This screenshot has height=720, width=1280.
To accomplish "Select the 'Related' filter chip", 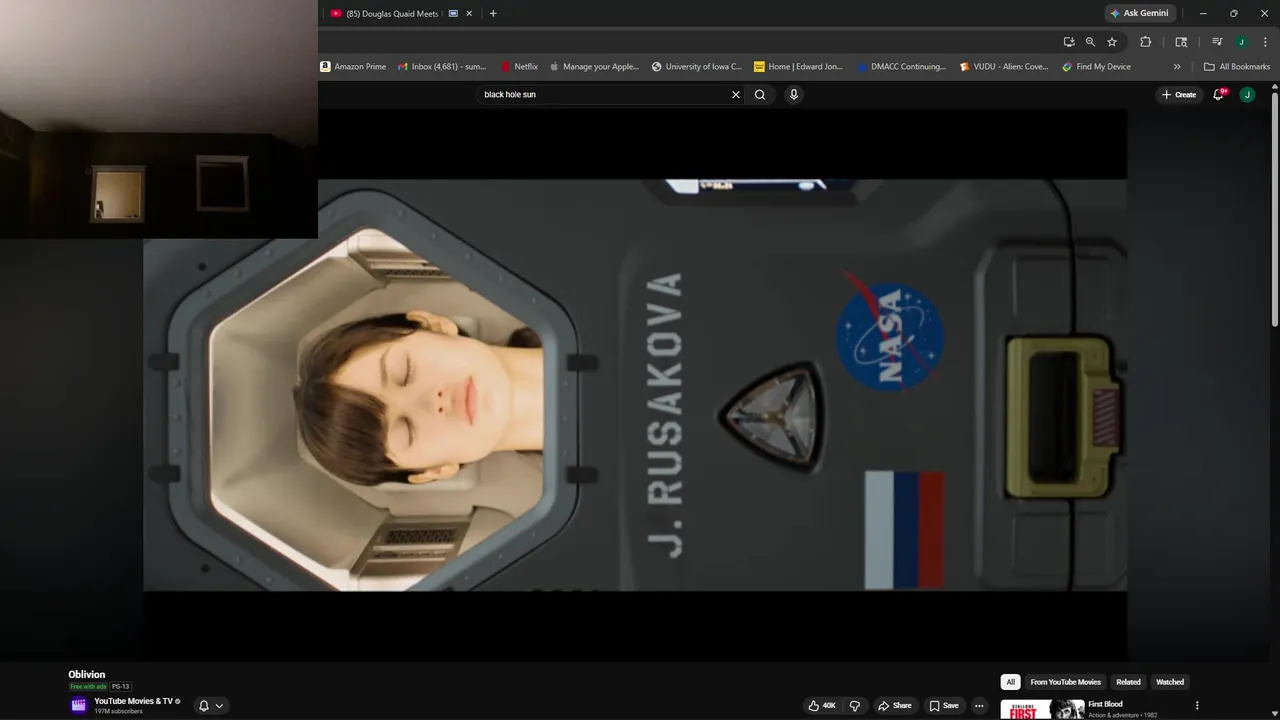I will point(1128,682).
